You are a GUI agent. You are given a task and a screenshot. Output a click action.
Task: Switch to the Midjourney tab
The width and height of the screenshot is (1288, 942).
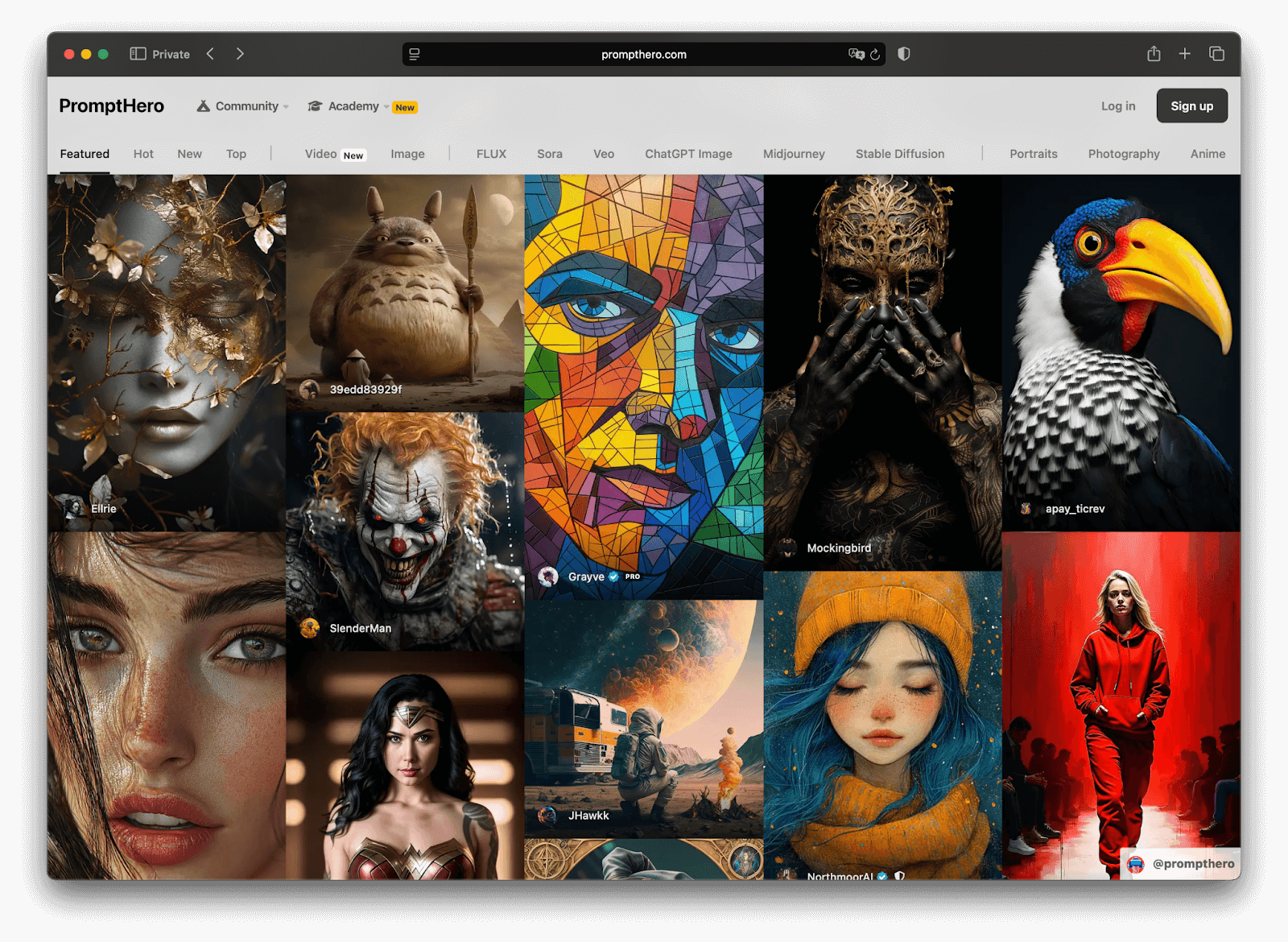pyautogui.click(x=794, y=154)
